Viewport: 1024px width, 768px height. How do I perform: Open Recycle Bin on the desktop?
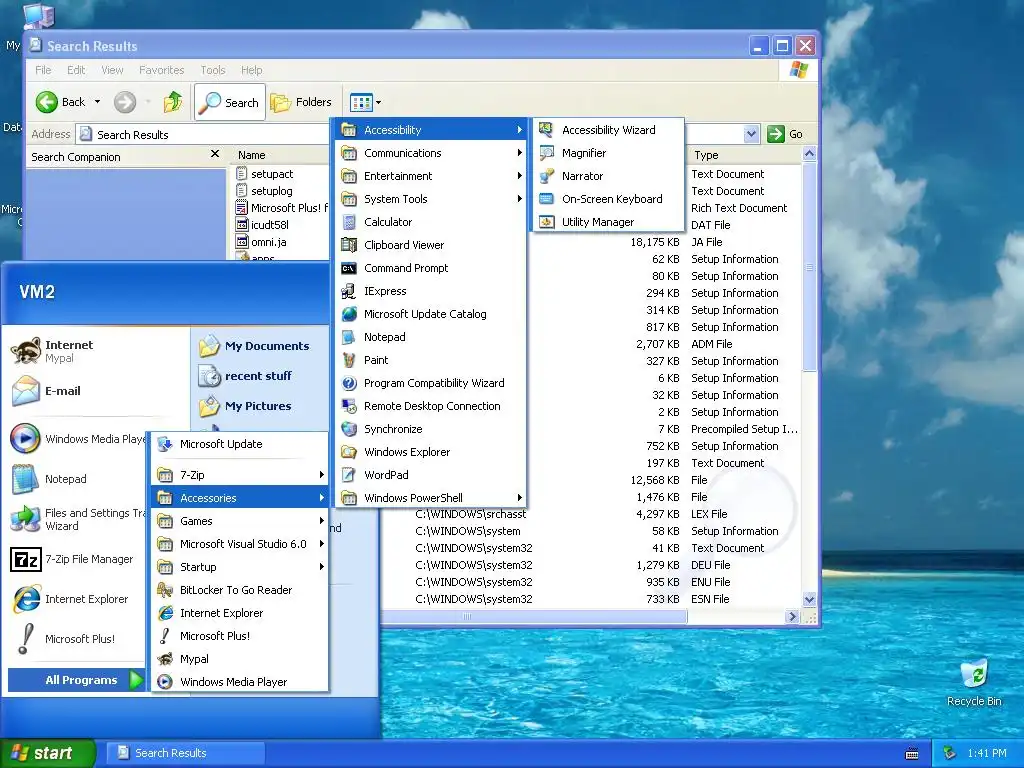tap(974, 683)
